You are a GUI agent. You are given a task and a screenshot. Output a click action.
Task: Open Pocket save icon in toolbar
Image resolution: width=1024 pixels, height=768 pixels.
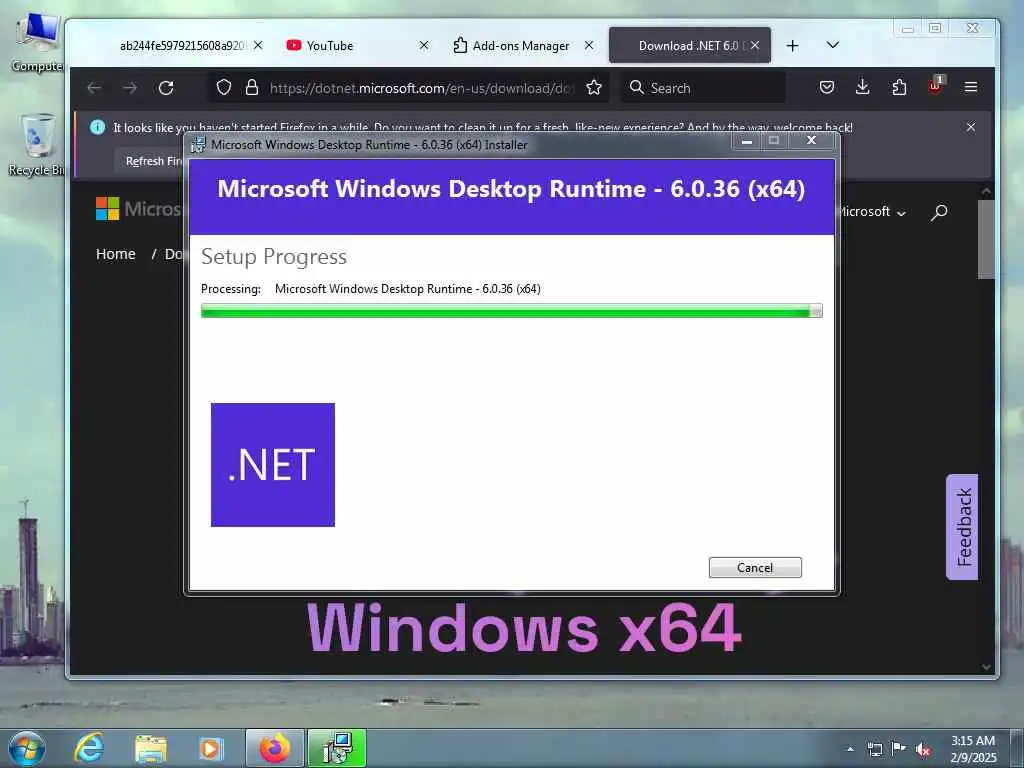tap(827, 88)
